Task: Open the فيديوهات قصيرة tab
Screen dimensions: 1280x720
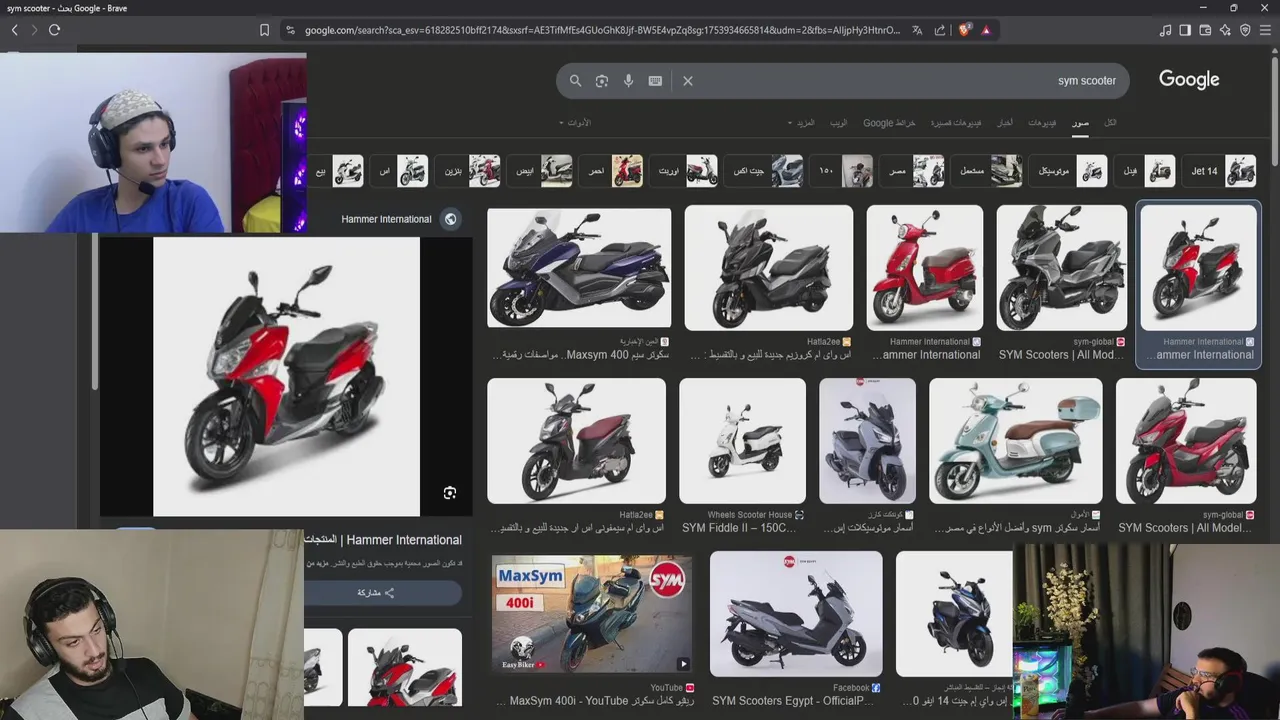Action: pos(956,123)
